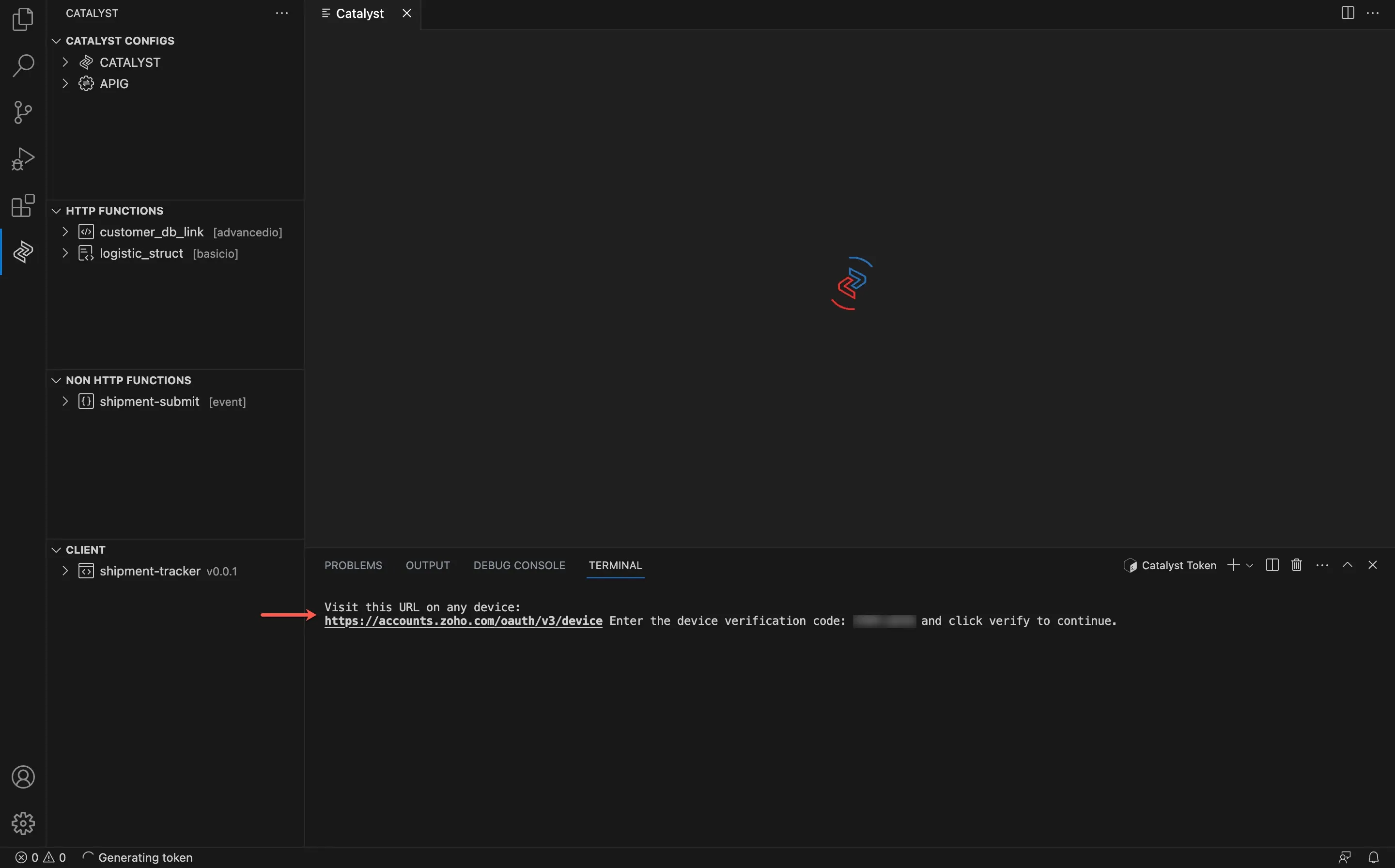Open the Extensions view

pos(23,205)
